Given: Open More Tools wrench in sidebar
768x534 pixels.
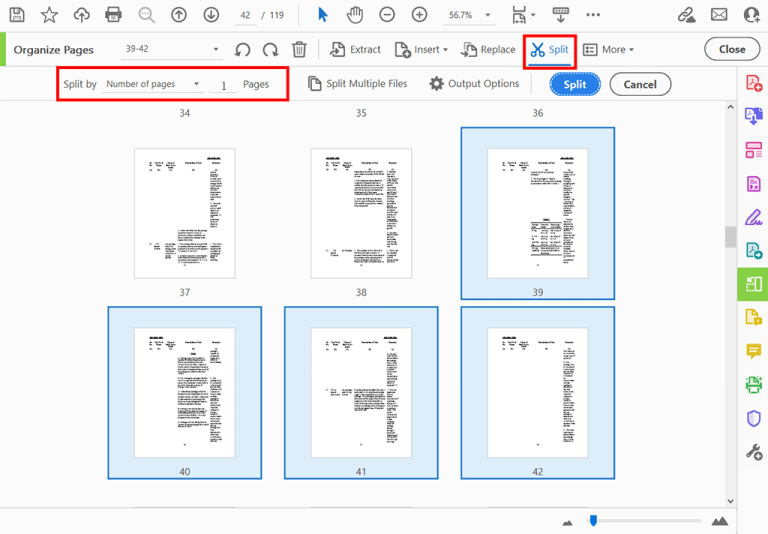Looking at the screenshot, I should (754, 452).
